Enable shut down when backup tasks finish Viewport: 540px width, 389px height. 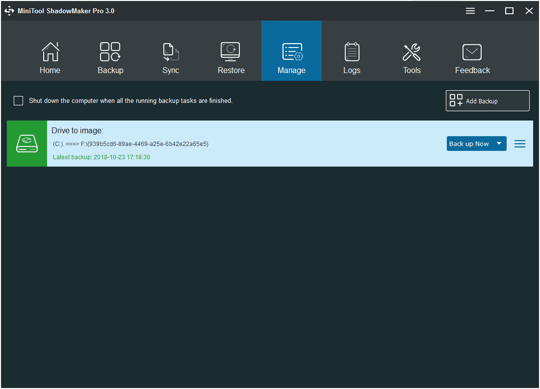pos(18,101)
